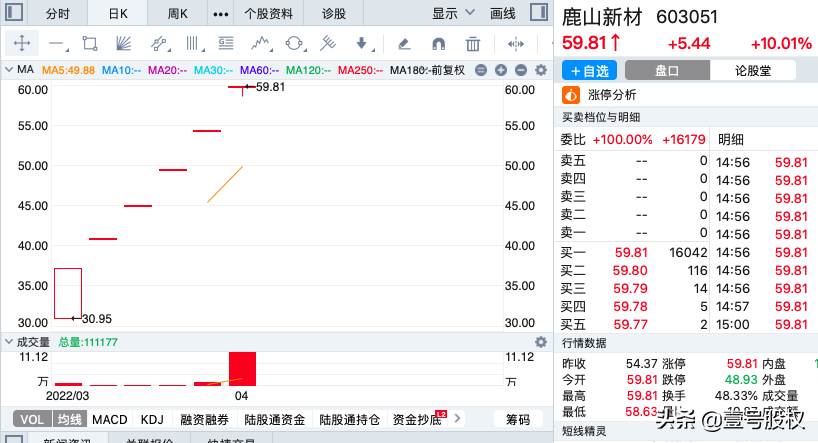Collapse the 成交量 volume panel chevron
The image size is (818, 443).
click(x=9, y=342)
